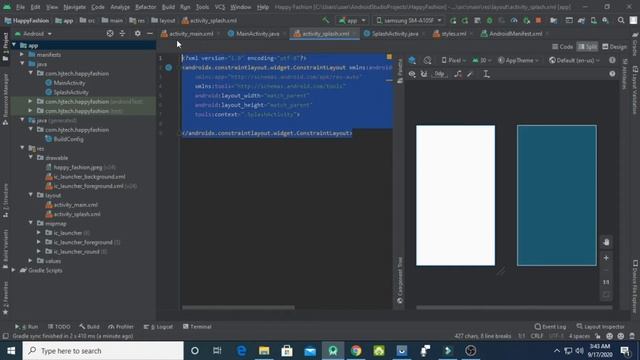Click the orientation for preview icon
Image resolution: width=640 pixels, height=360 pixels.
click(427, 60)
